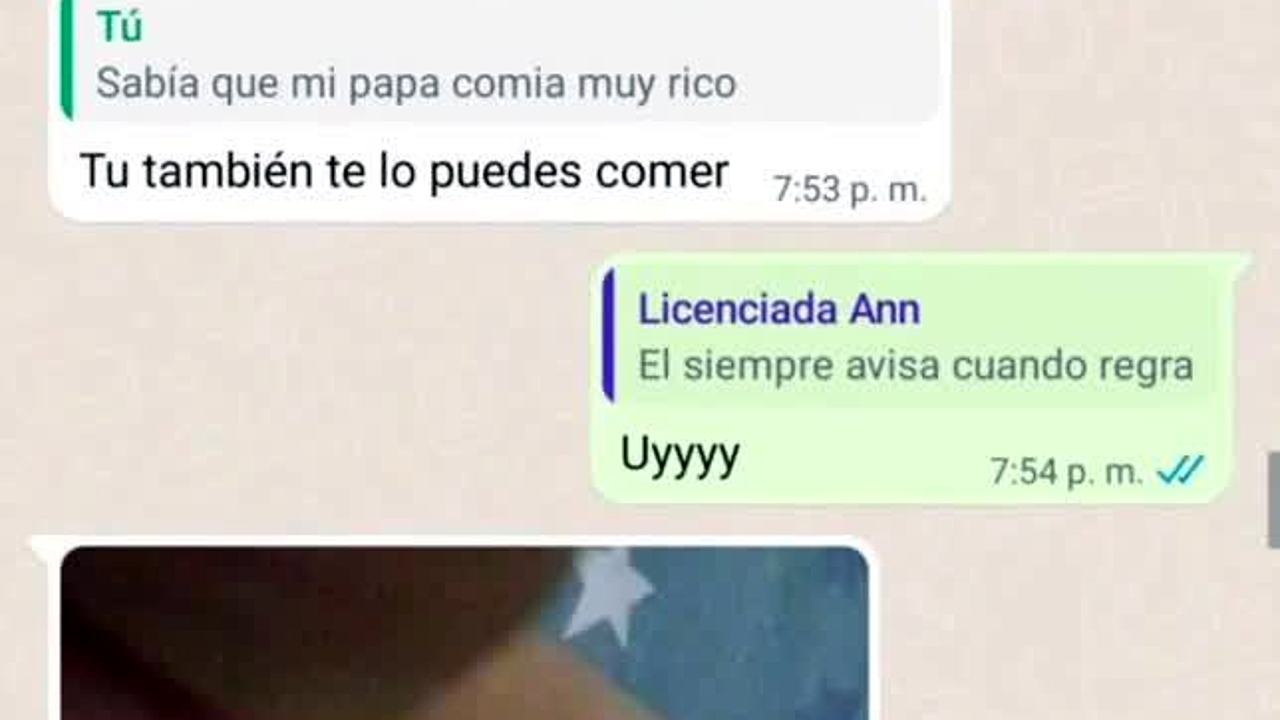This screenshot has height=720, width=1280.
Task: Open the received photo message
Action: point(464,633)
